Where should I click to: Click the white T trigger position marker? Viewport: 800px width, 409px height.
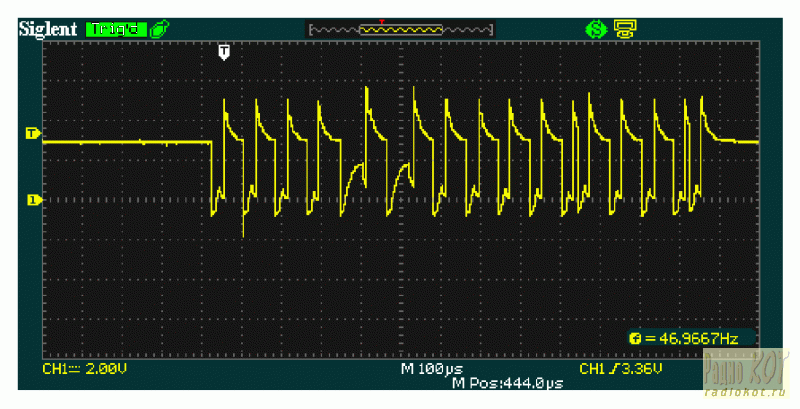[224, 50]
